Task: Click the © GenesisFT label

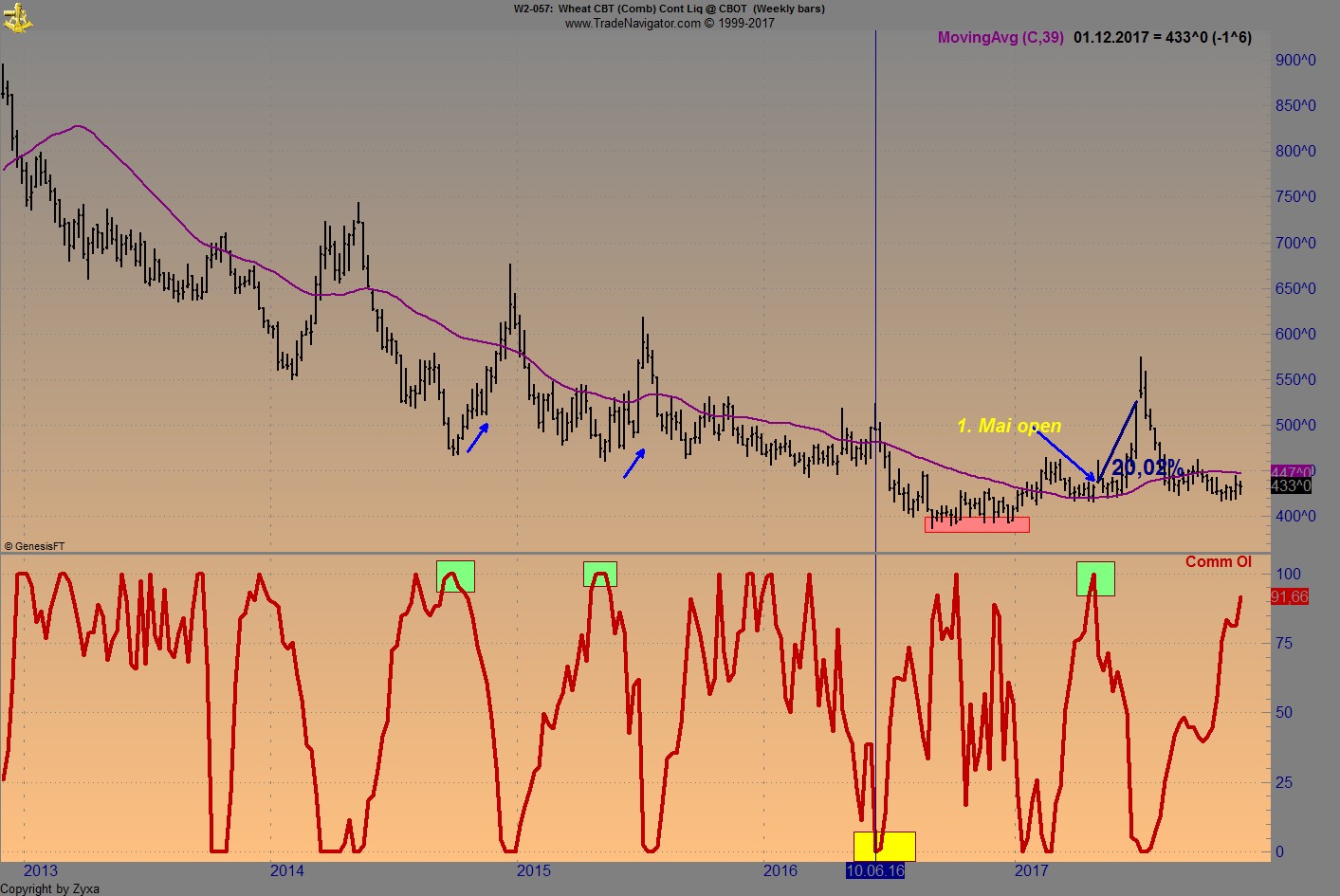Action: coord(35,546)
